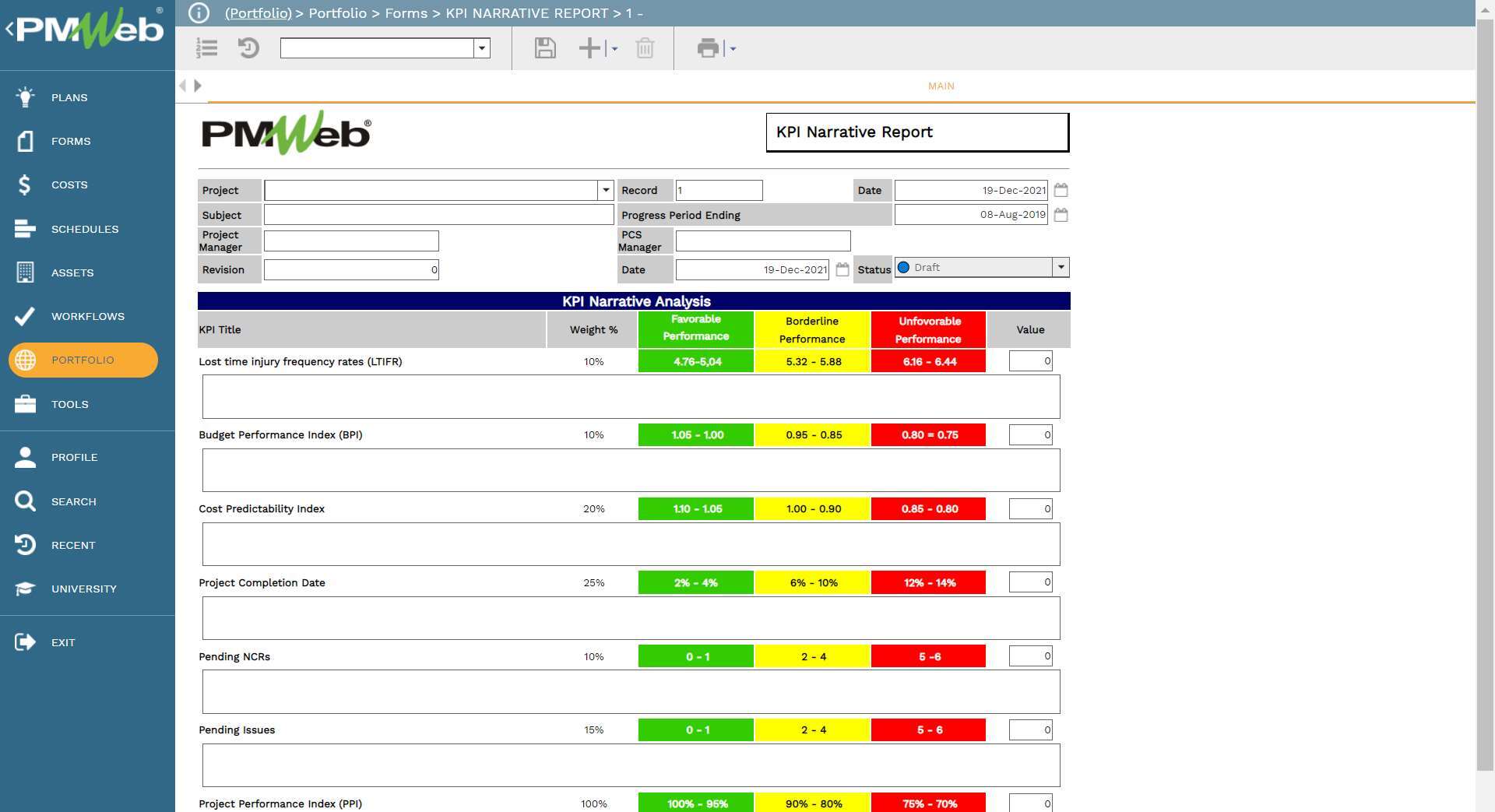Image resolution: width=1495 pixels, height=812 pixels.
Task: Click the numbered list icon in the toolbar
Action: click(206, 48)
